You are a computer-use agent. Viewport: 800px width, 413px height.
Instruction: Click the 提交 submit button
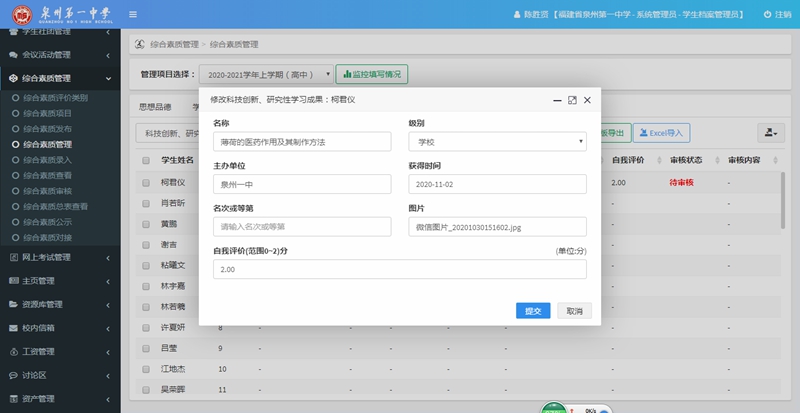533,311
